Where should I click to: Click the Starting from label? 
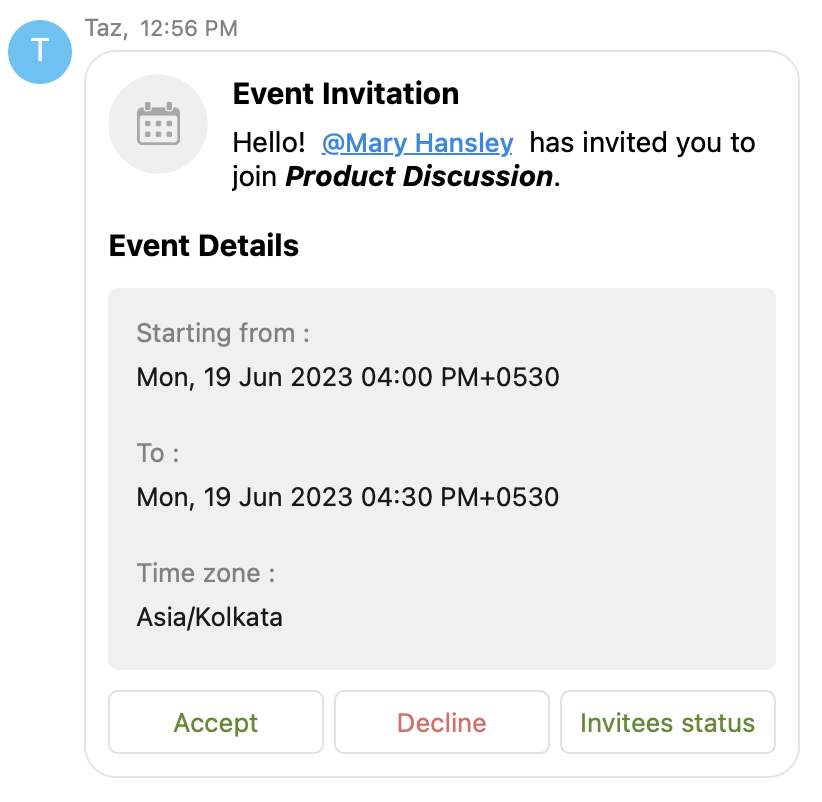pyautogui.click(x=222, y=333)
